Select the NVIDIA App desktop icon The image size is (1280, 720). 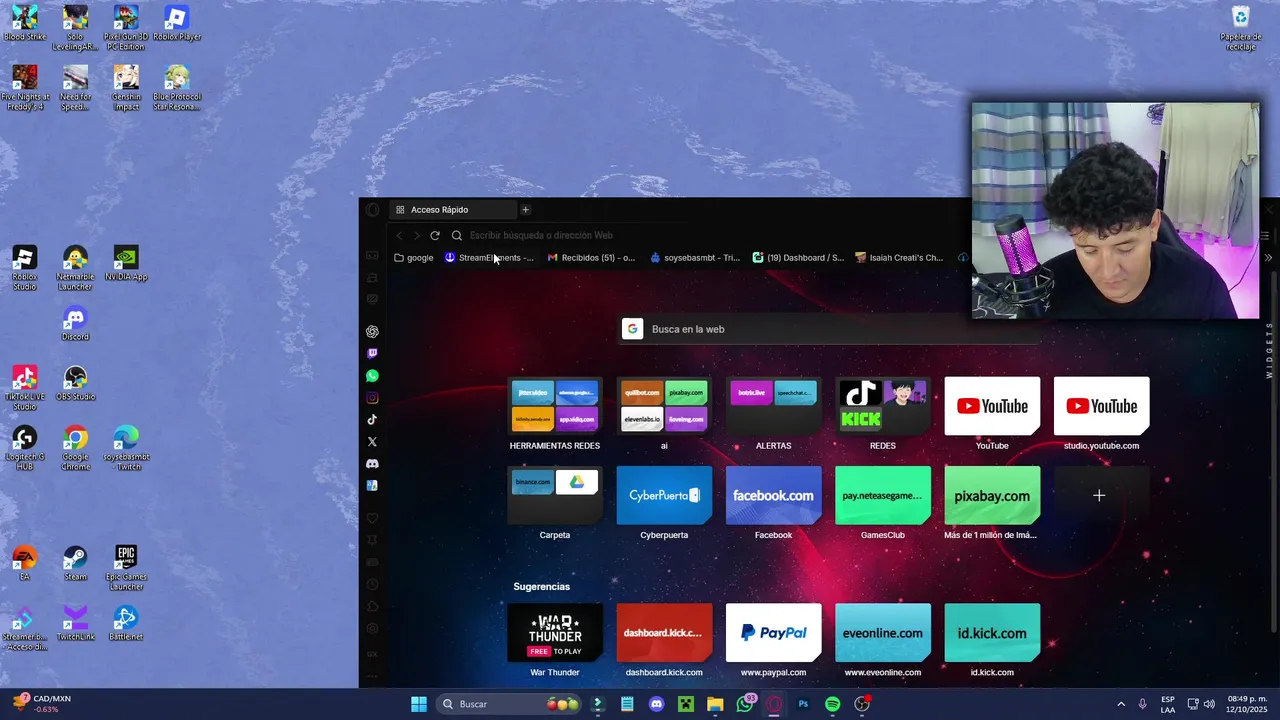(x=126, y=263)
